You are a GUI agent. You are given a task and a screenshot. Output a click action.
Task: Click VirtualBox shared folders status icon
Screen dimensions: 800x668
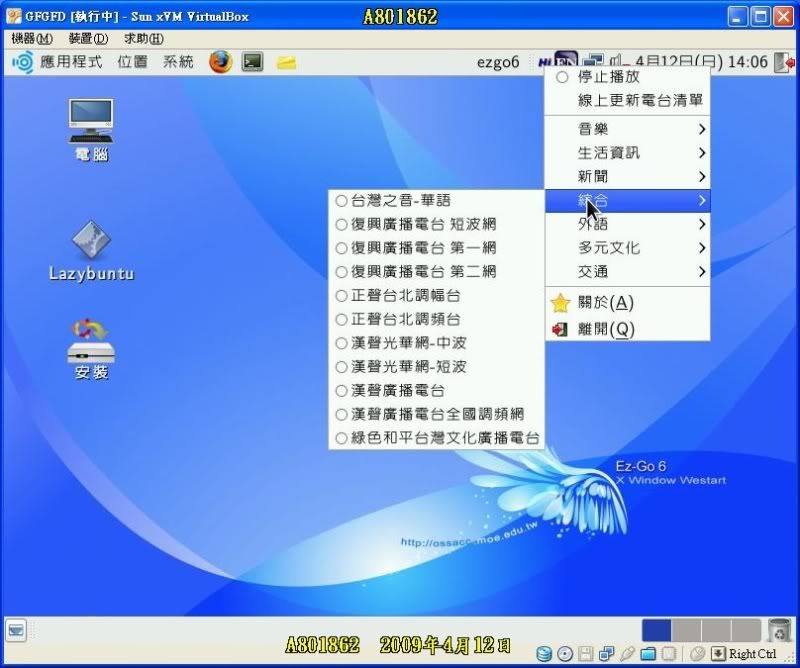[x=648, y=654]
